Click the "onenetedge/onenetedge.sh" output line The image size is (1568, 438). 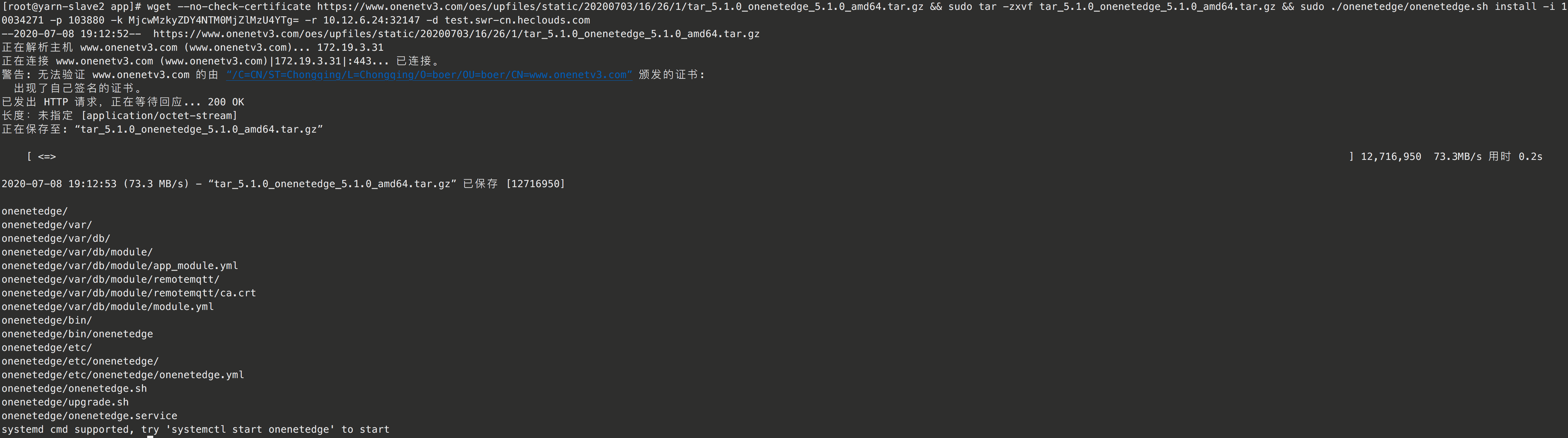[74, 389]
